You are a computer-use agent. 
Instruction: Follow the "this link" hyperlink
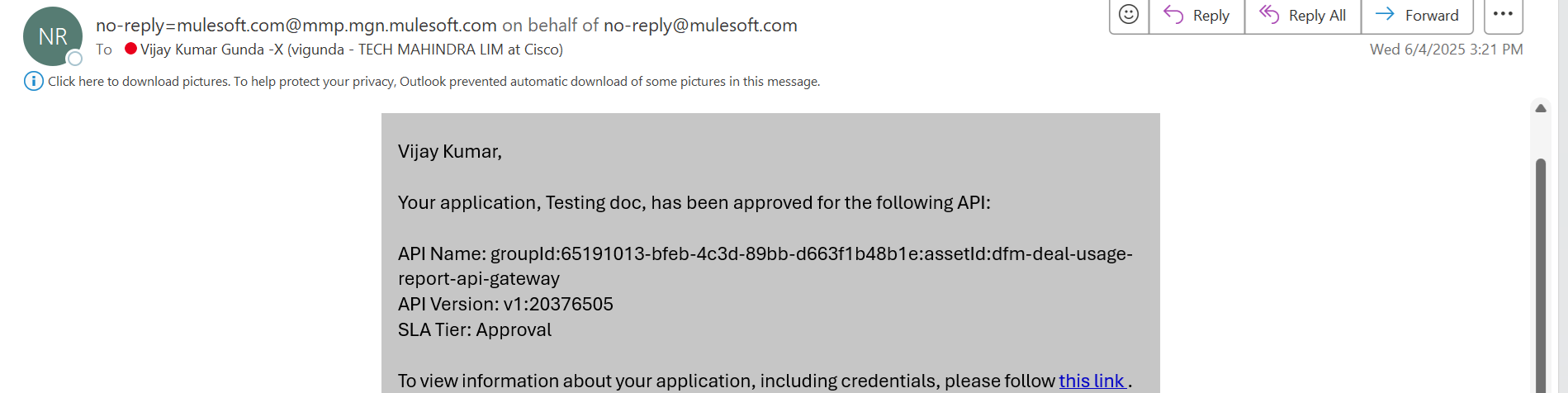click(1092, 381)
